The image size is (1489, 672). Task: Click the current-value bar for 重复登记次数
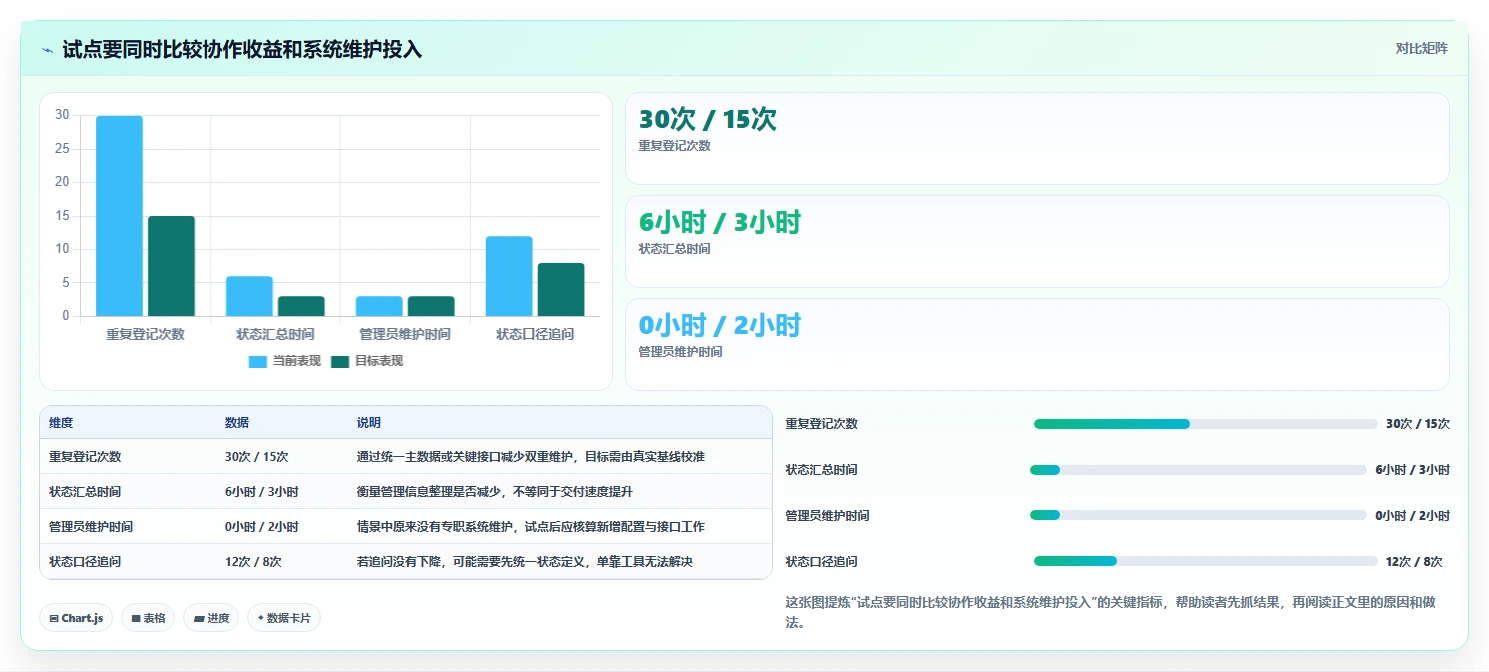pos(119,216)
